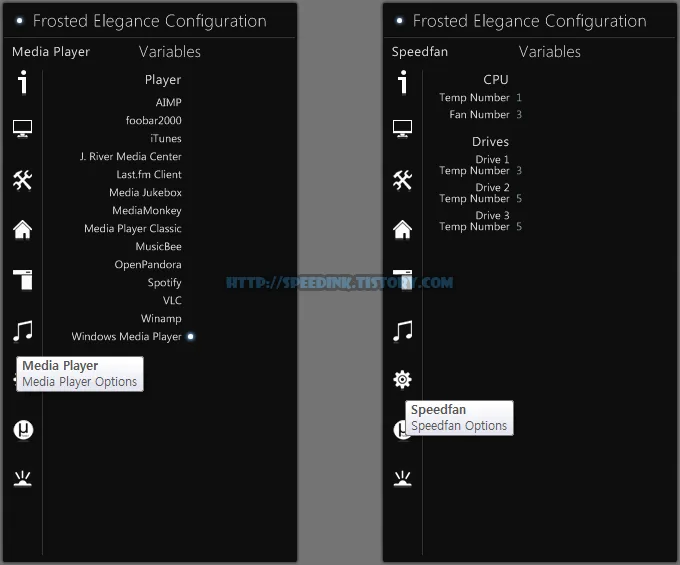The height and width of the screenshot is (565, 680).
Task: Click the home icon in Speedfan window
Action: 402,229
